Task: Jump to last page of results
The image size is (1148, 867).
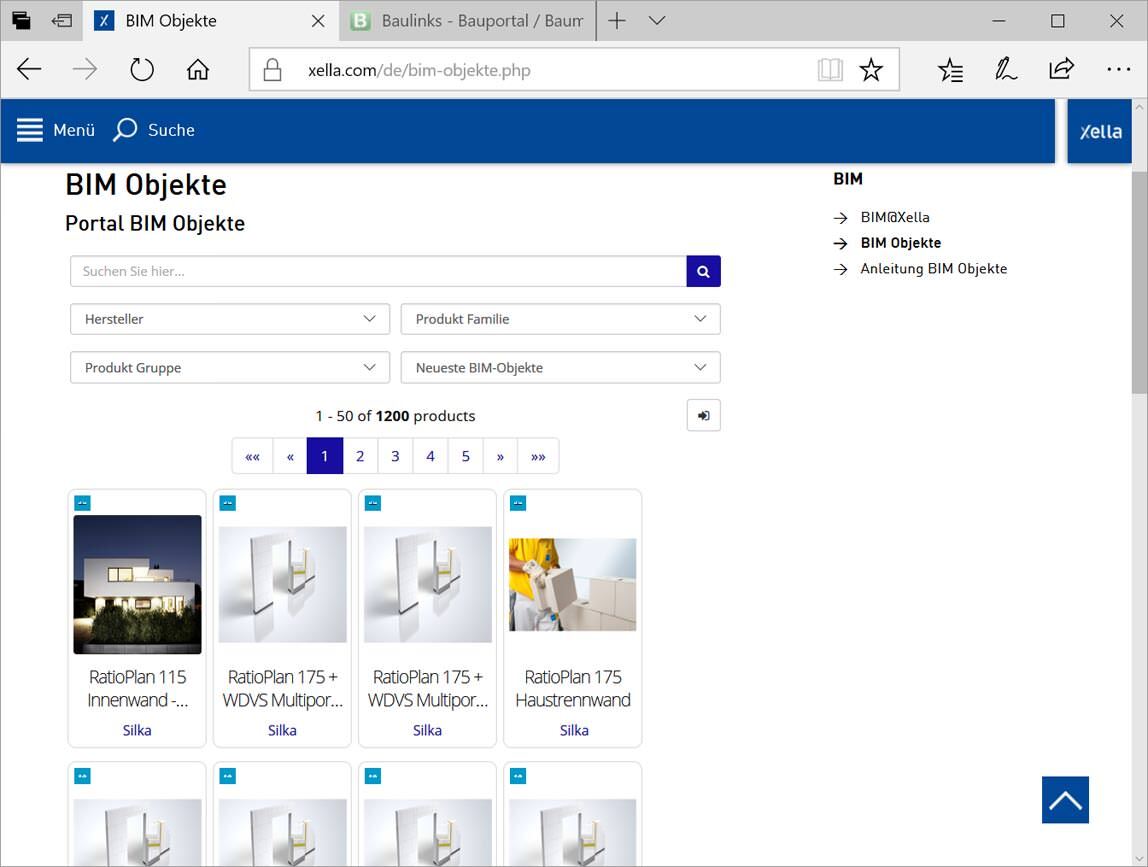Action: click(x=538, y=456)
